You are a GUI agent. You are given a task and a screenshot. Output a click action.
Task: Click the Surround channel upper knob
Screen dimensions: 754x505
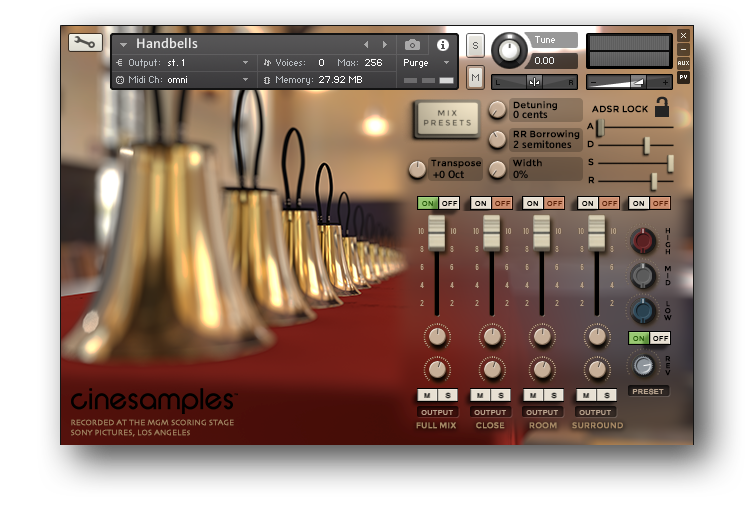(597, 337)
